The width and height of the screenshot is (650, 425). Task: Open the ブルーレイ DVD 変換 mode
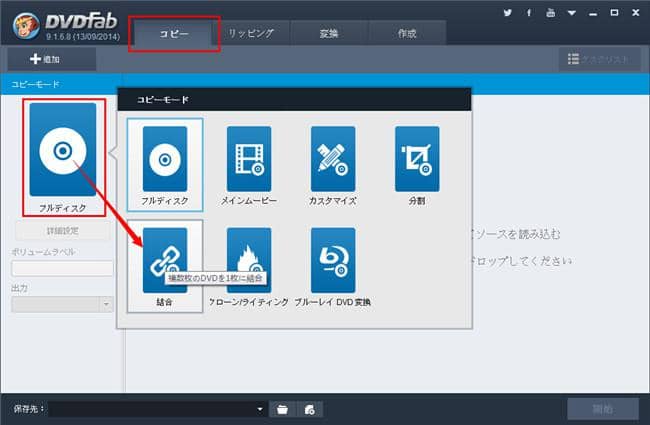click(333, 266)
